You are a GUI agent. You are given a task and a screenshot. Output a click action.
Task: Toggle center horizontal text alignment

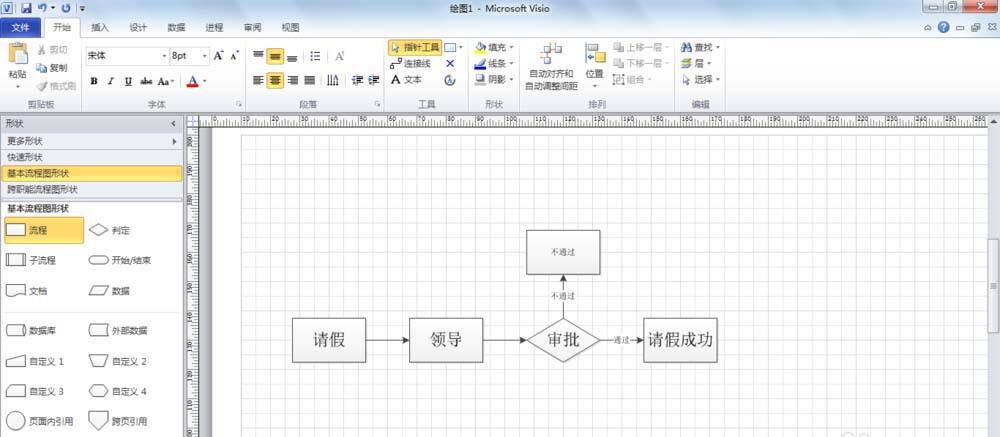coord(275,80)
